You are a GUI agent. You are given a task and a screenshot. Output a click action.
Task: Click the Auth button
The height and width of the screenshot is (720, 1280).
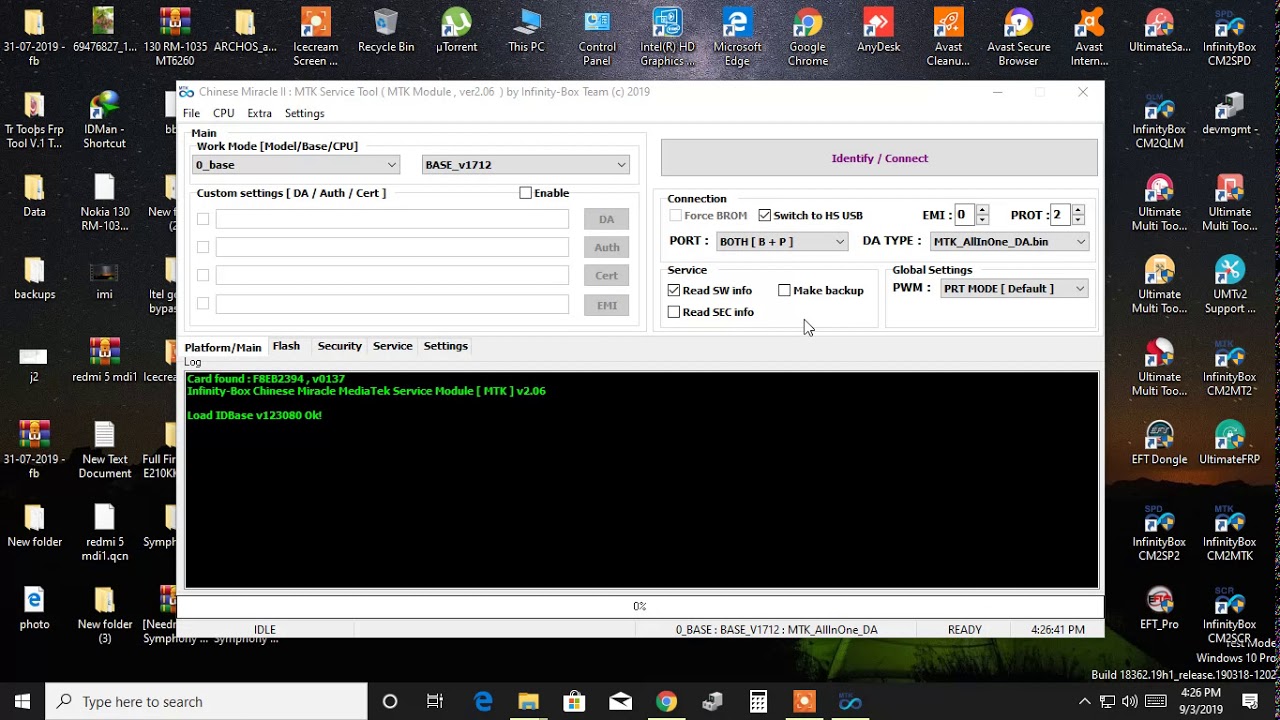[606, 247]
